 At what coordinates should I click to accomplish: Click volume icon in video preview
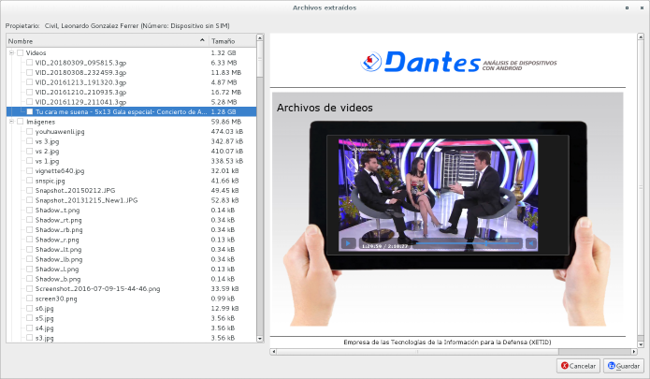click(531, 243)
